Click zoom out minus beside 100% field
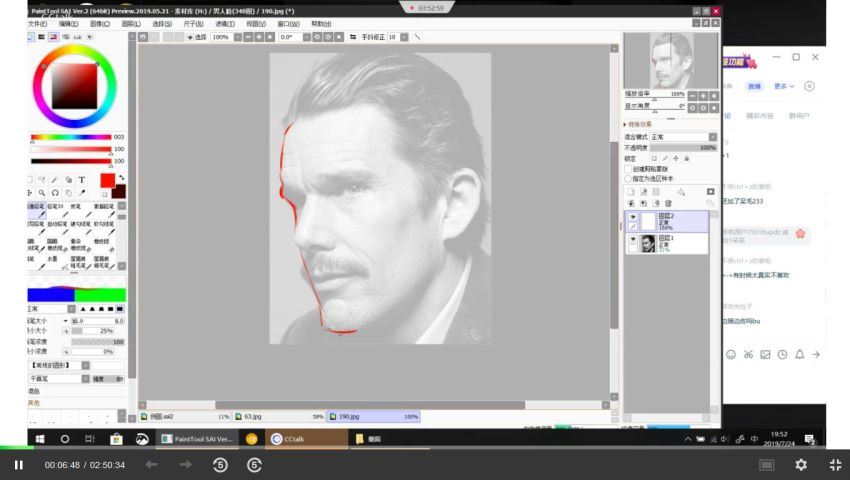This screenshot has width=850, height=480. tap(248, 37)
